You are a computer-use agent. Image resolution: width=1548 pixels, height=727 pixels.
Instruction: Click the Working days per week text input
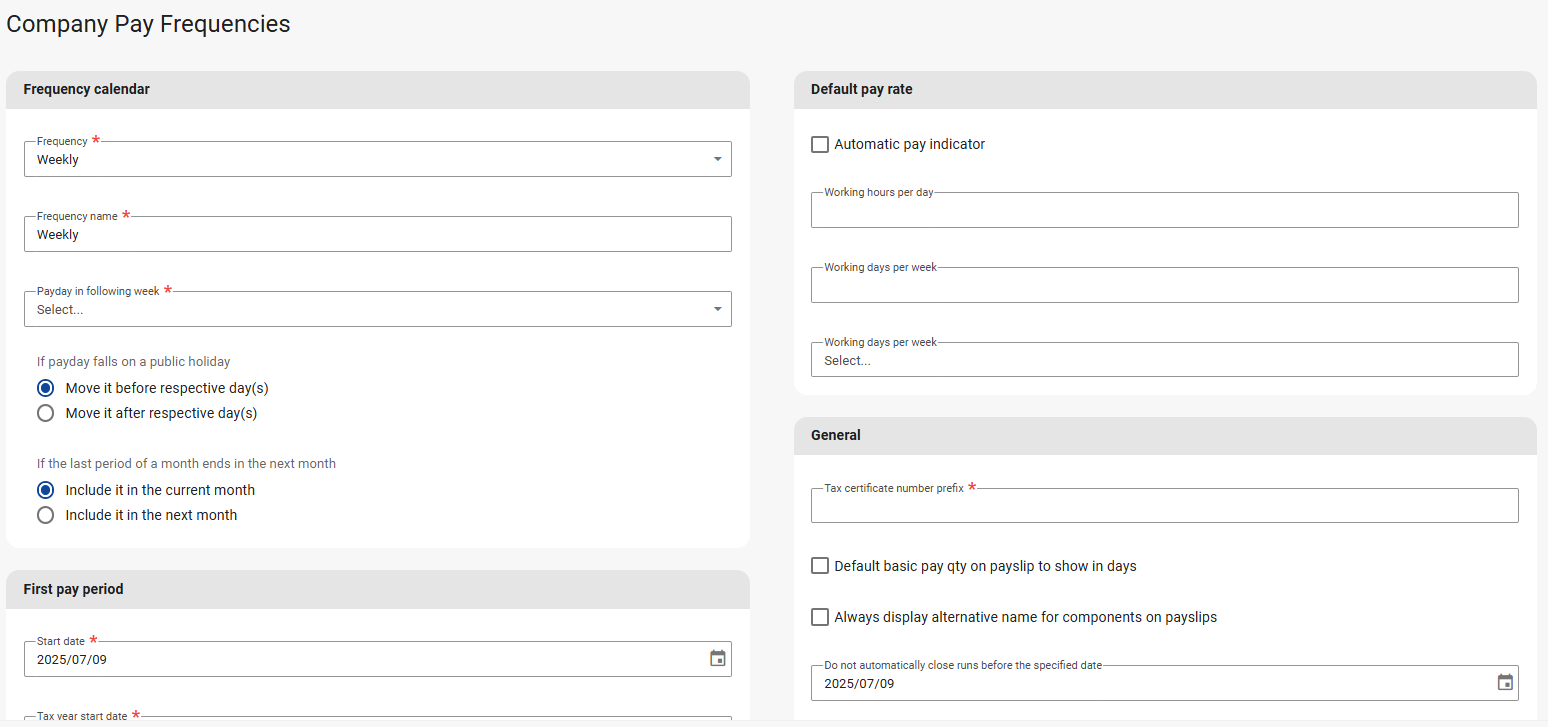pos(1163,285)
